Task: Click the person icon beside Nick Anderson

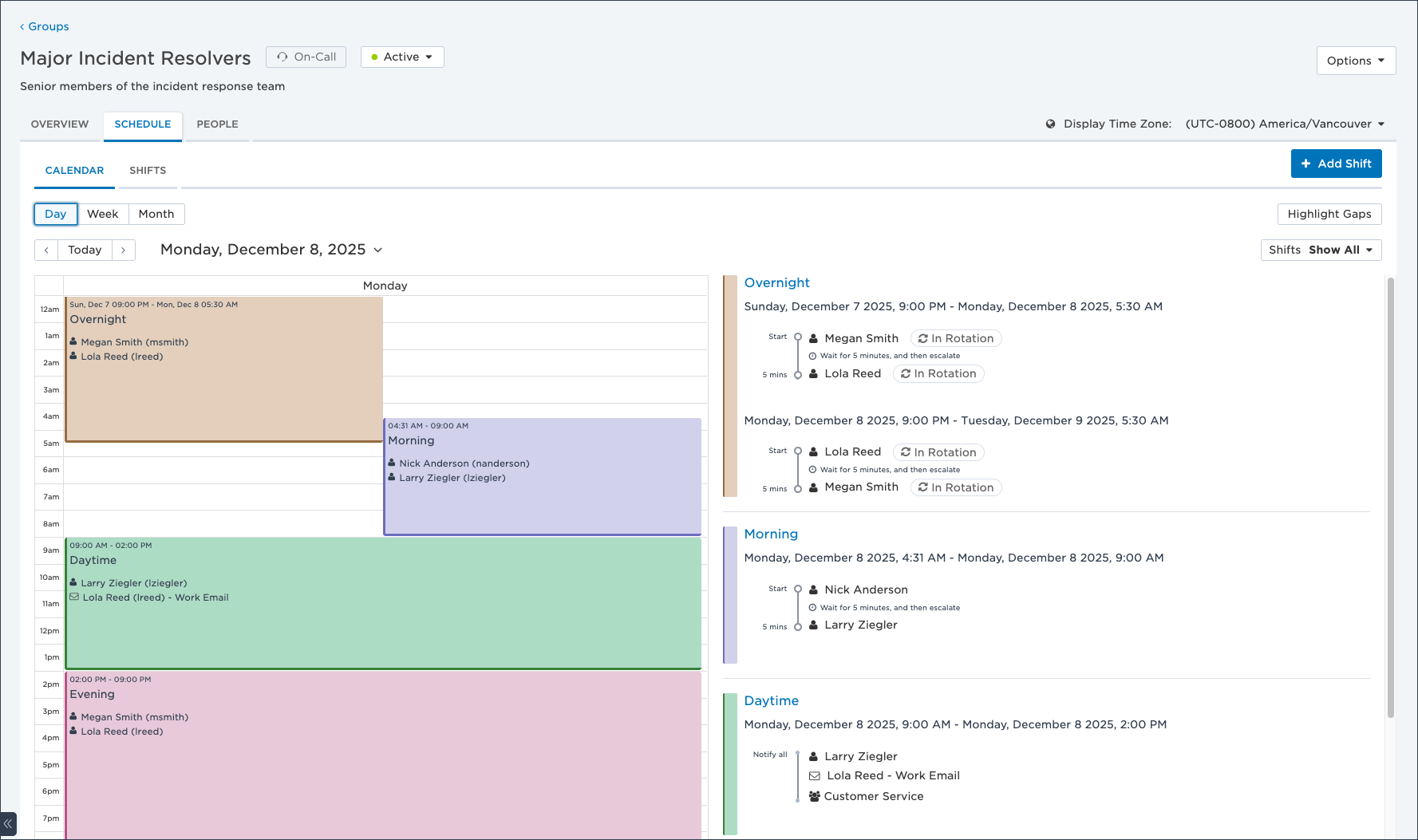Action: click(813, 590)
